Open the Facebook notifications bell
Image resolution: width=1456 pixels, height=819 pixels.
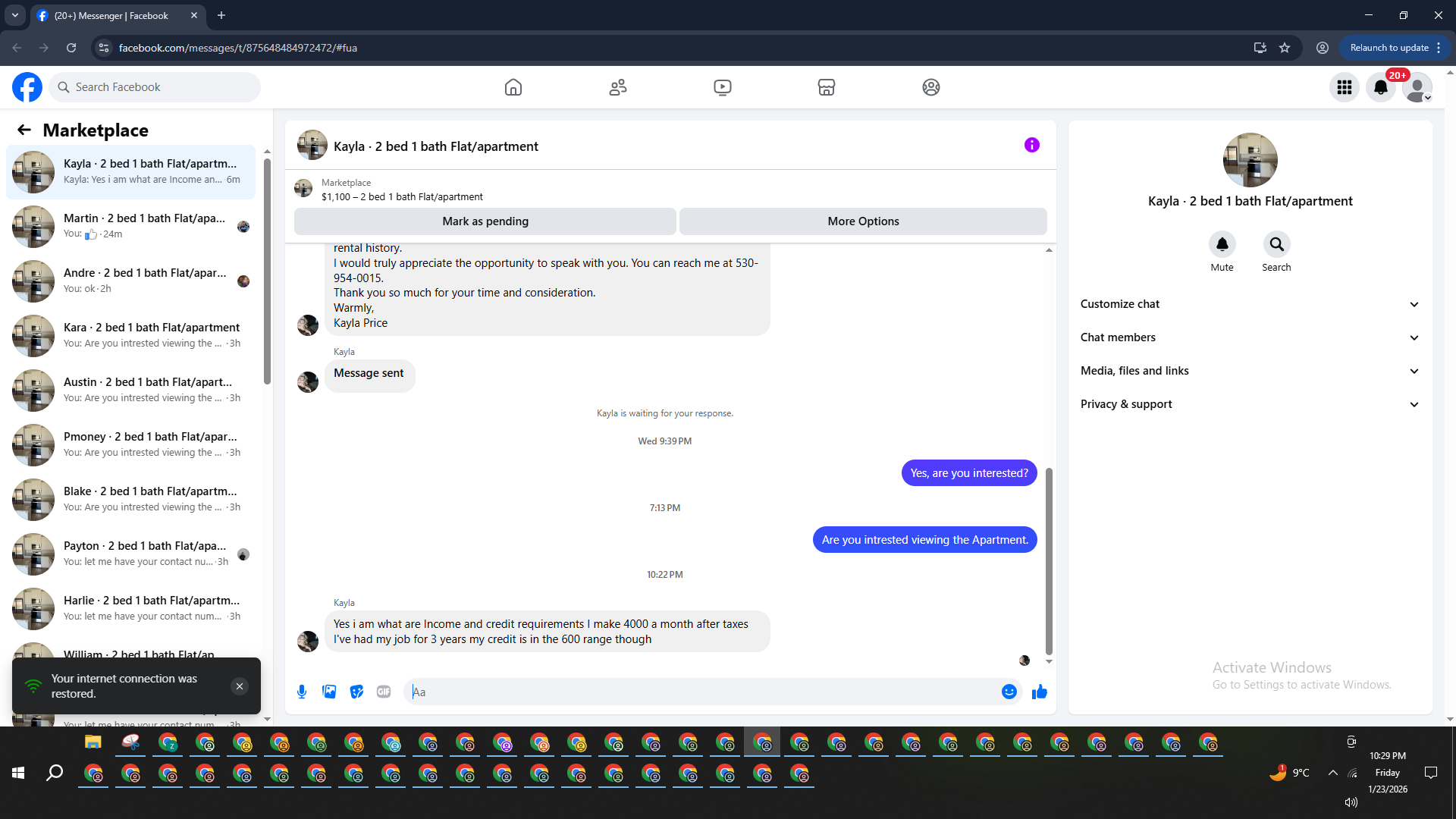tap(1380, 87)
